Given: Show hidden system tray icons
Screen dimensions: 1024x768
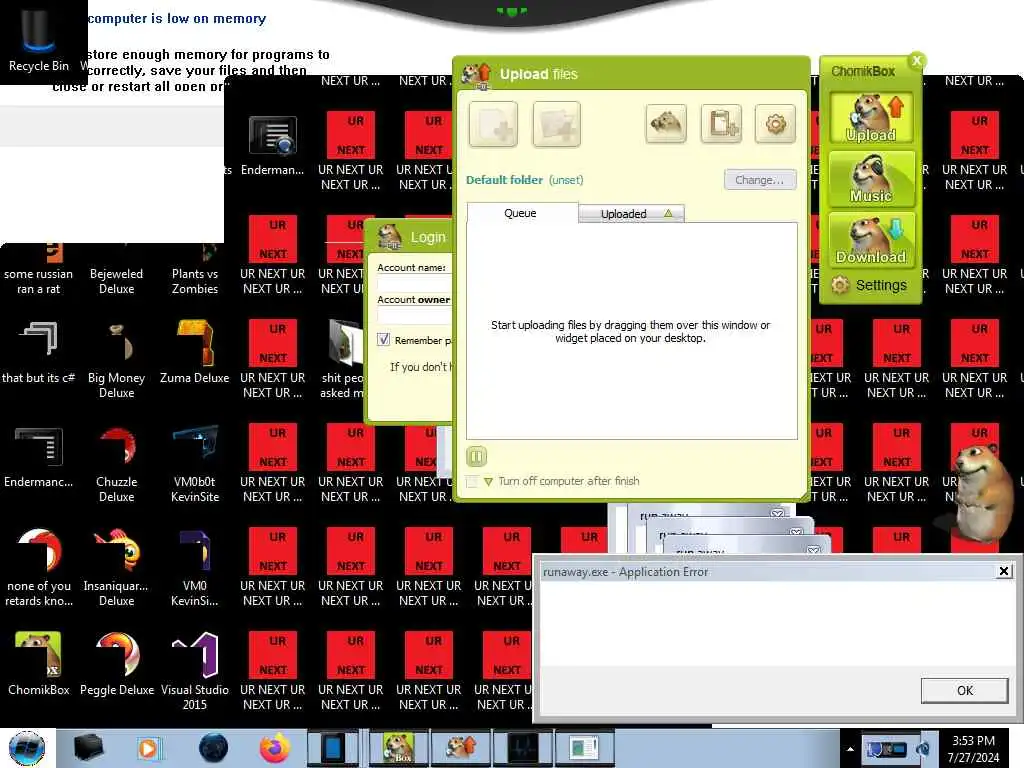Looking at the screenshot, I should click(x=850, y=749).
